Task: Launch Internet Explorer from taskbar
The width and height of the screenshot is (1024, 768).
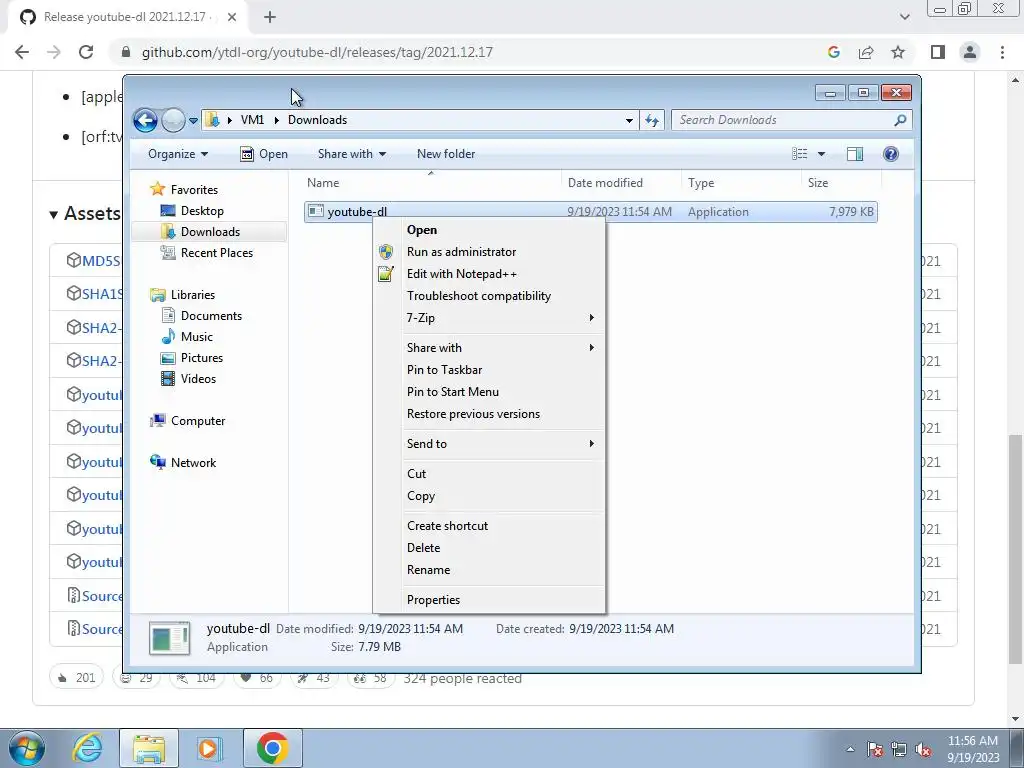Action: [x=87, y=748]
